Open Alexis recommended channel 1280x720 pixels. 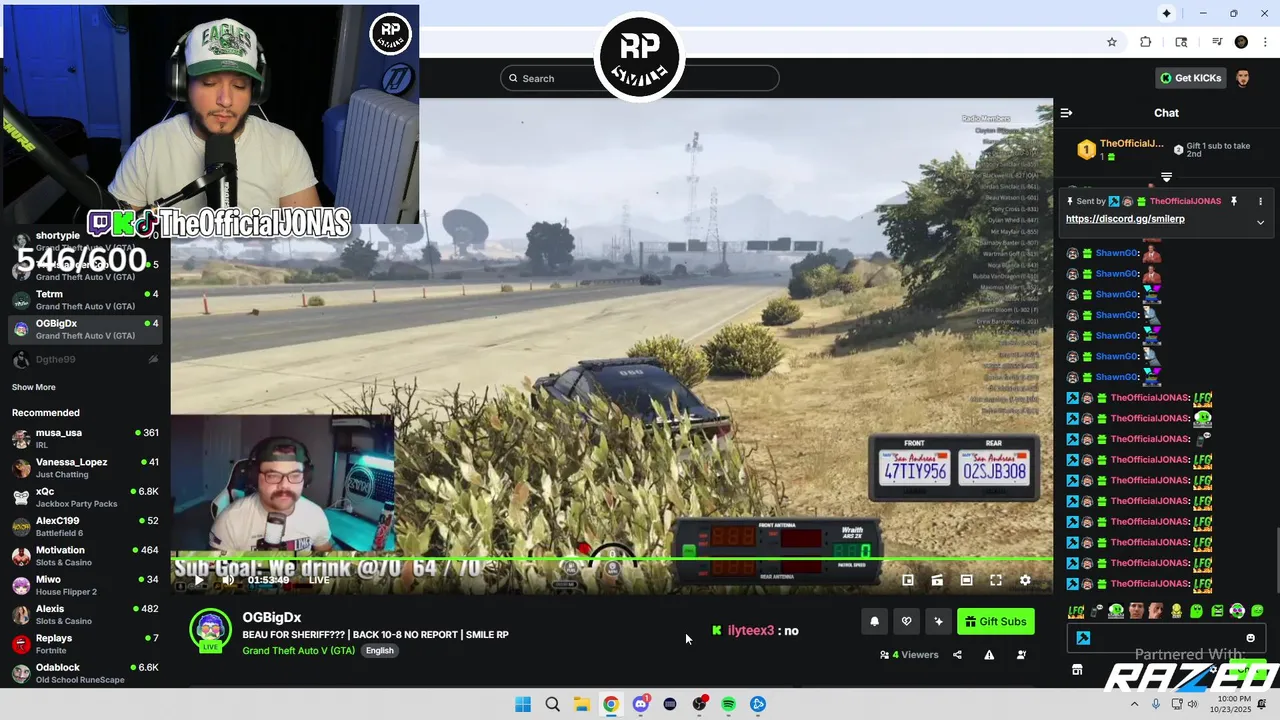pyautogui.click(x=85, y=614)
